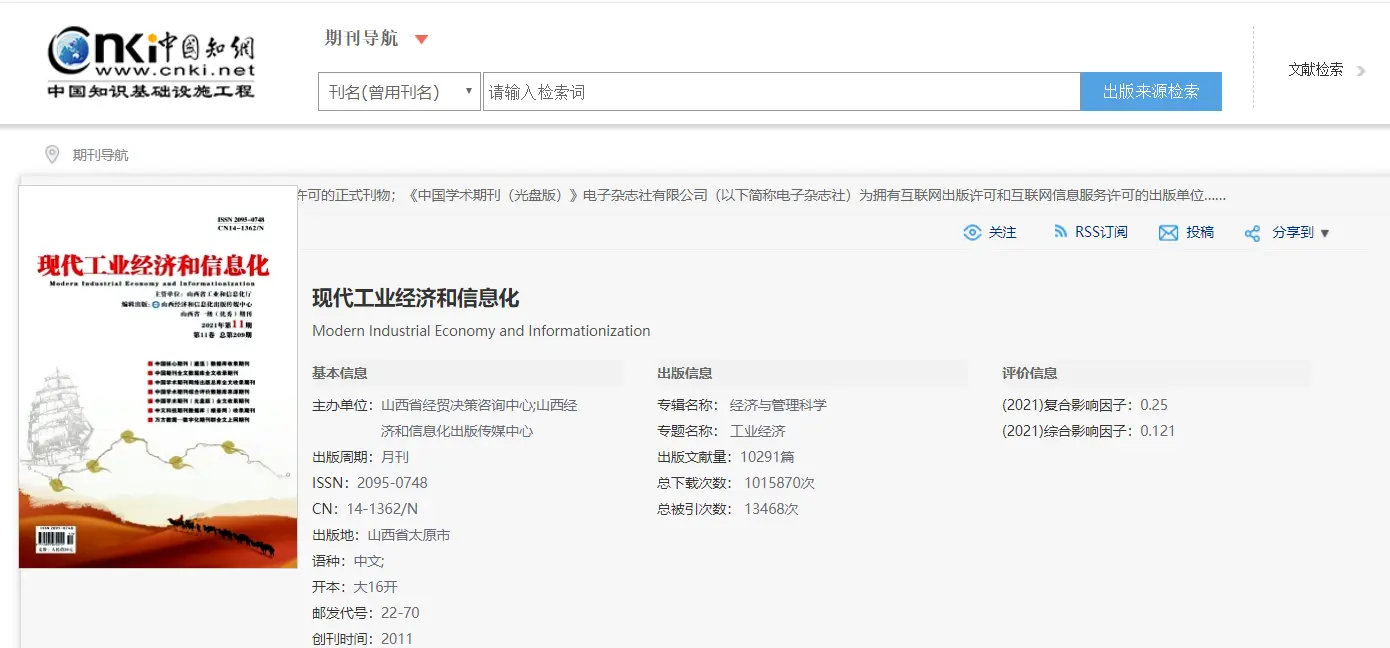This screenshot has height=648, width=1390.
Task: Click the RSS feed icon
Action: click(x=1061, y=232)
